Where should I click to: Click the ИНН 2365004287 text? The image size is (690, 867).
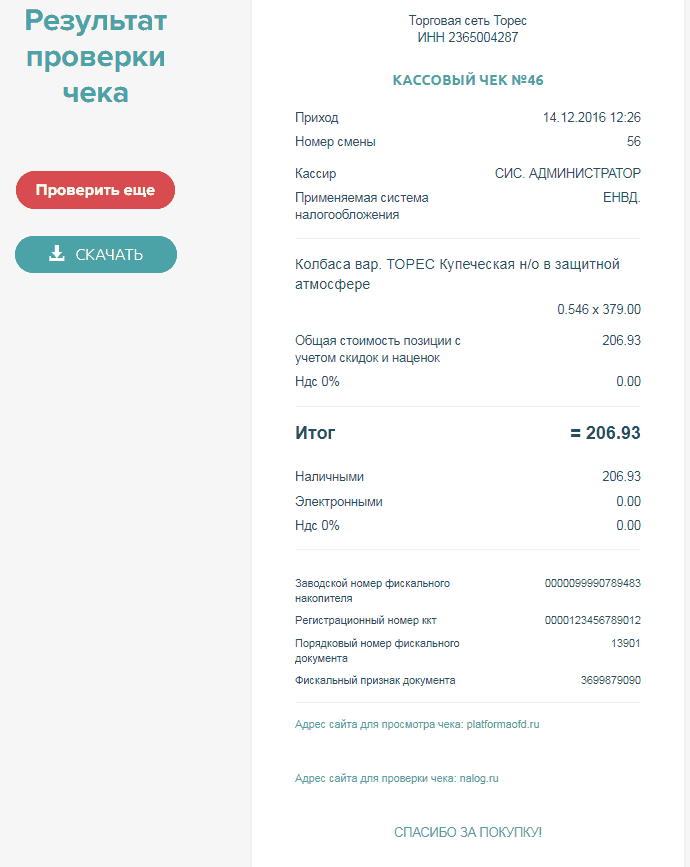[x=468, y=38]
